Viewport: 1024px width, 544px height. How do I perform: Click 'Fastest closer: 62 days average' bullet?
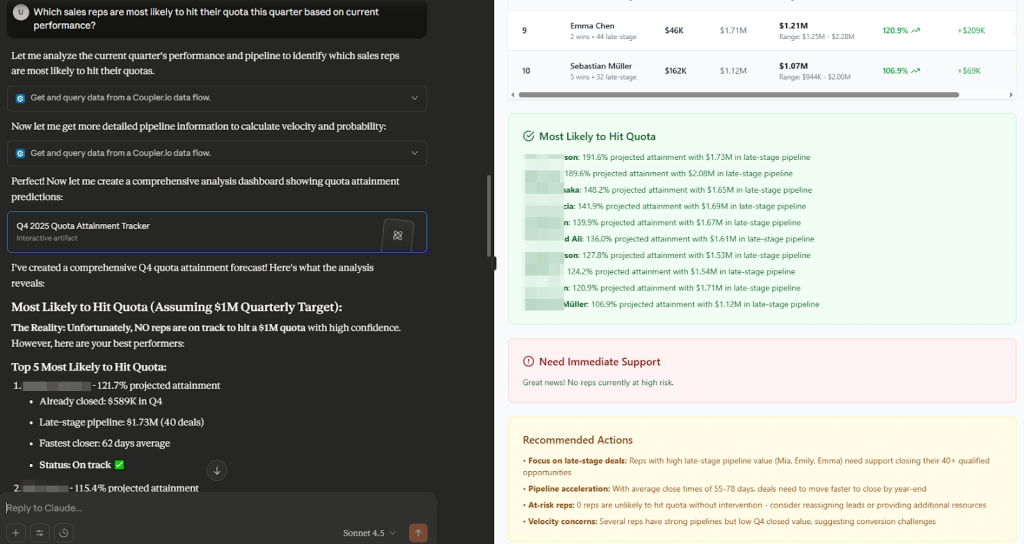(104, 443)
